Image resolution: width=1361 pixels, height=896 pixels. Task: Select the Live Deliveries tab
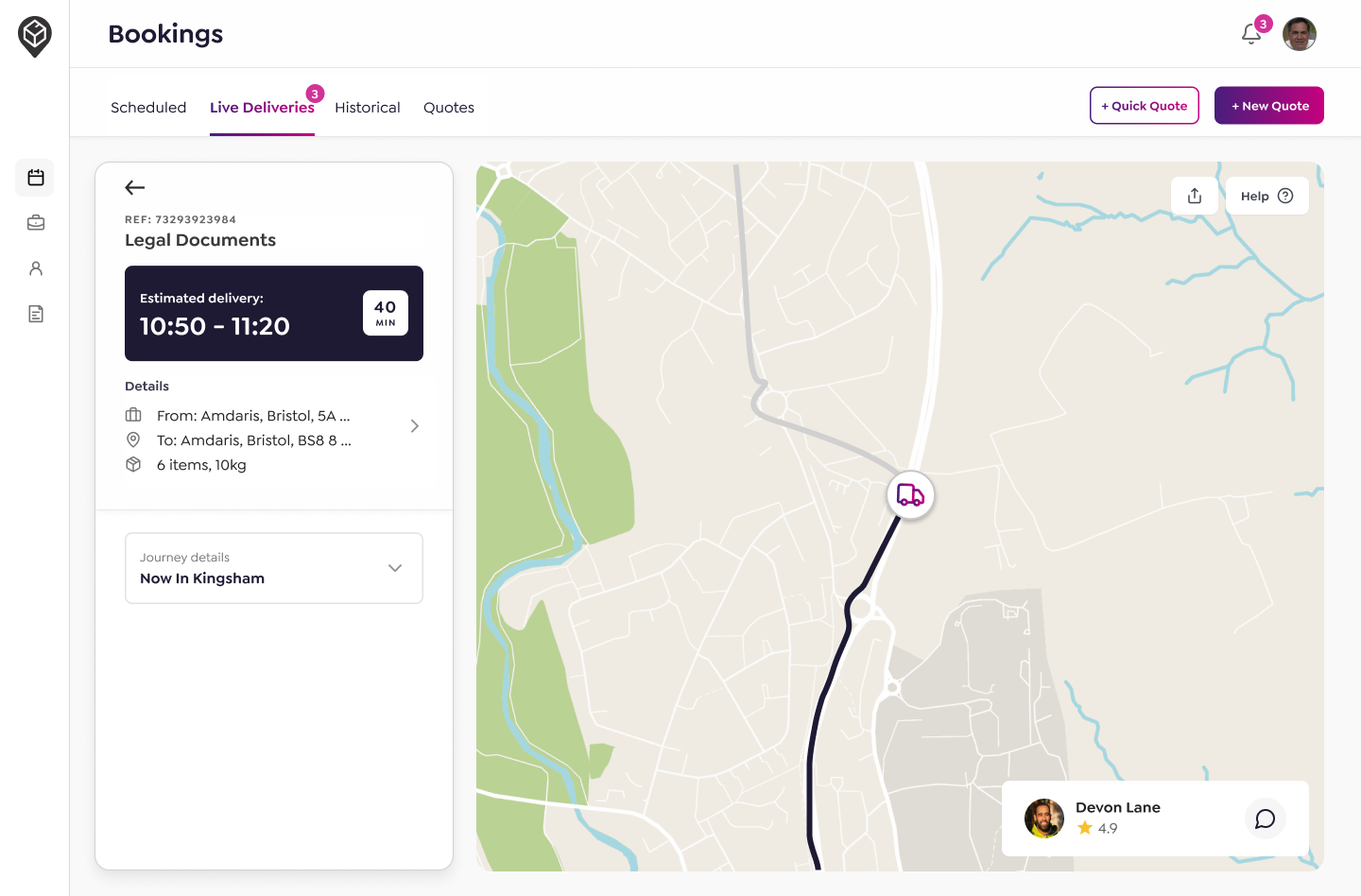tap(262, 108)
